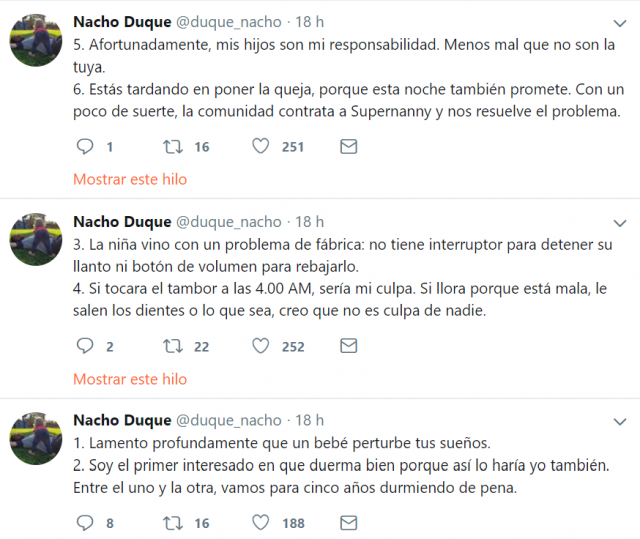
Task: Retweet the tweet about the baby disturbing sleep
Action: pos(173,522)
